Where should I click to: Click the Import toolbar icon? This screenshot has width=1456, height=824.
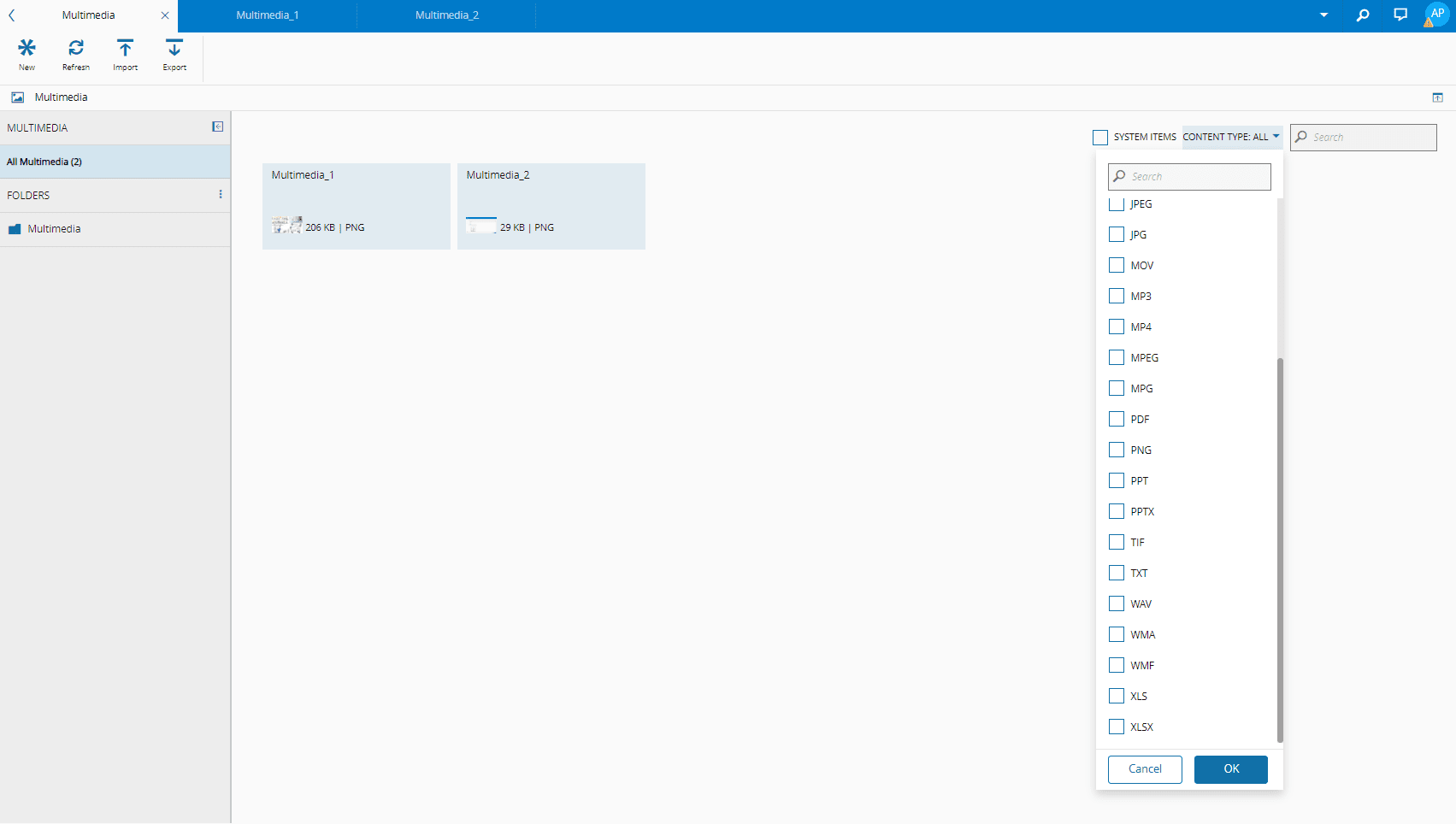[125, 48]
